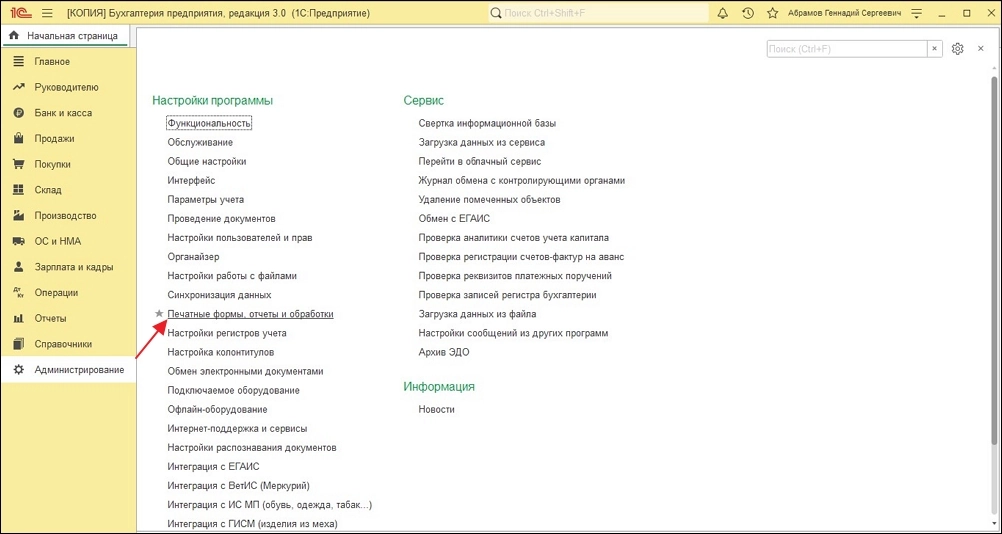Open the Зарплата и кадры section
This screenshot has height=534, width=1002.
(x=68, y=267)
